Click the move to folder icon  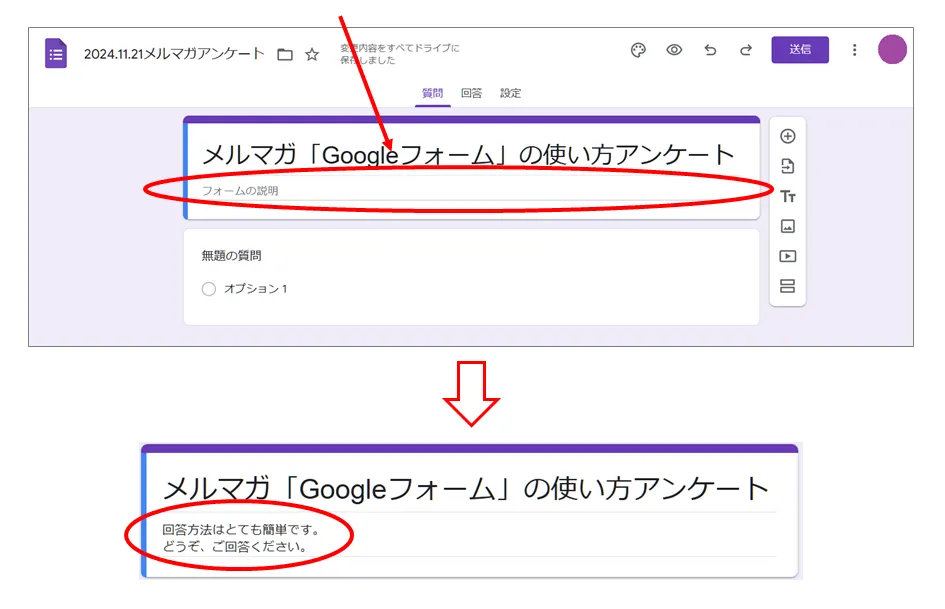285,54
